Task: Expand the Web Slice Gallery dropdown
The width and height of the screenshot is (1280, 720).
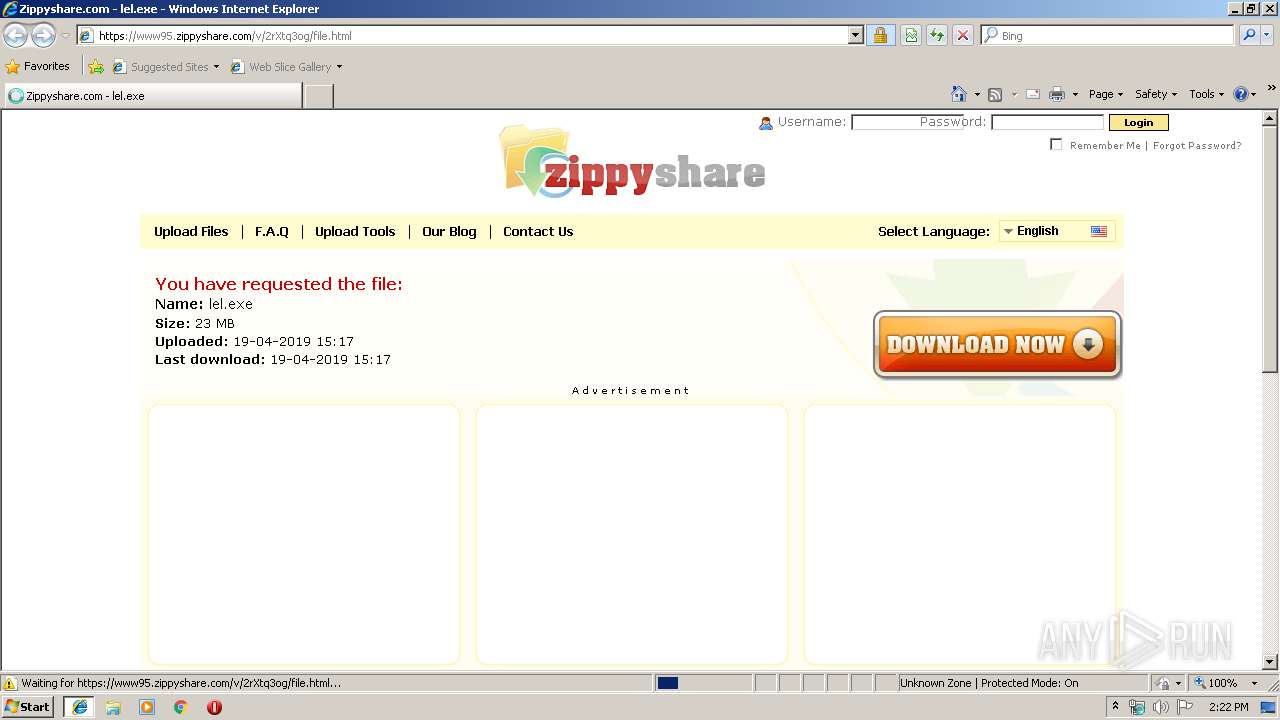Action: click(x=339, y=67)
